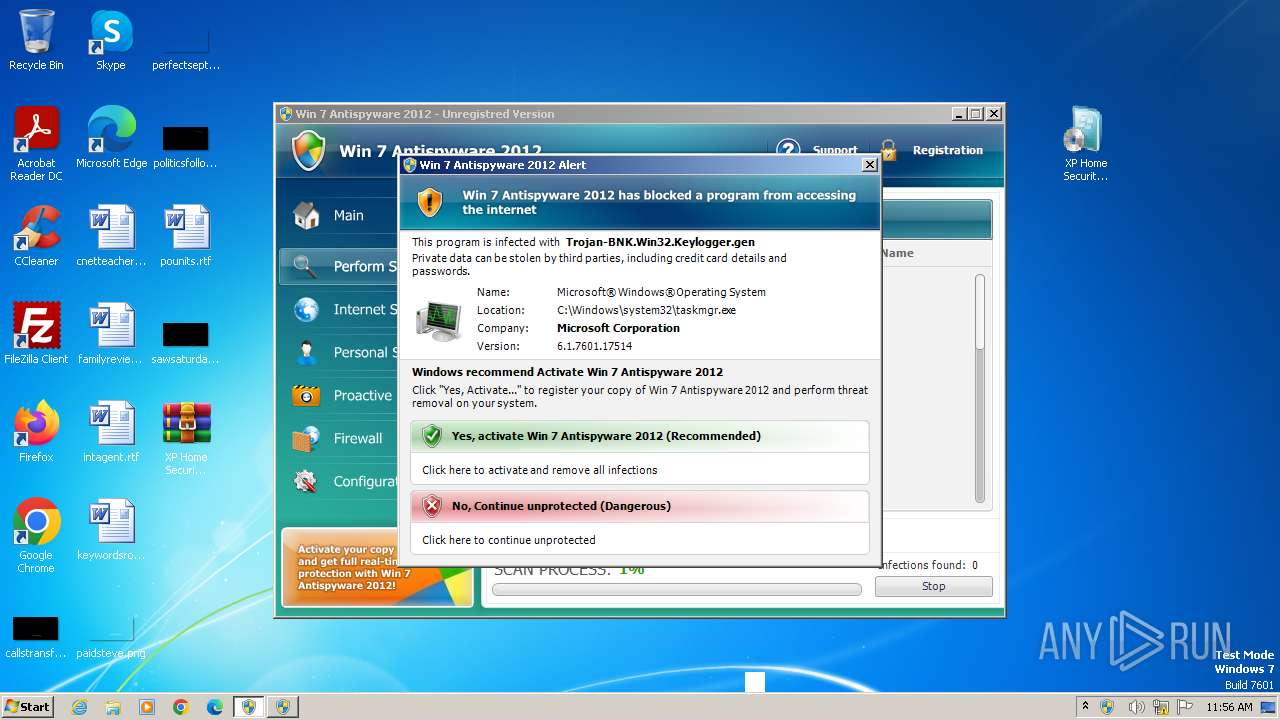This screenshot has height=720, width=1280.
Task: Open familyrevie document on desktop
Action: (x=111, y=334)
